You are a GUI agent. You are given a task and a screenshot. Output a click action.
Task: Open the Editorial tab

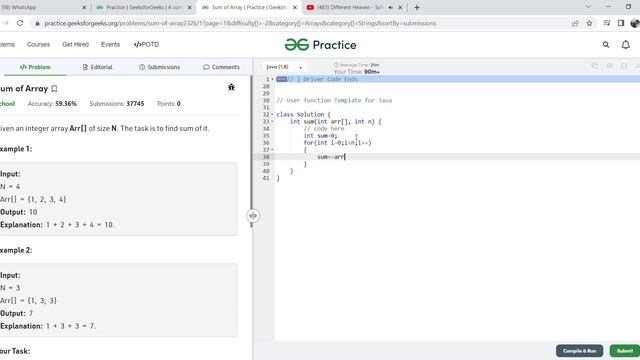98,67
